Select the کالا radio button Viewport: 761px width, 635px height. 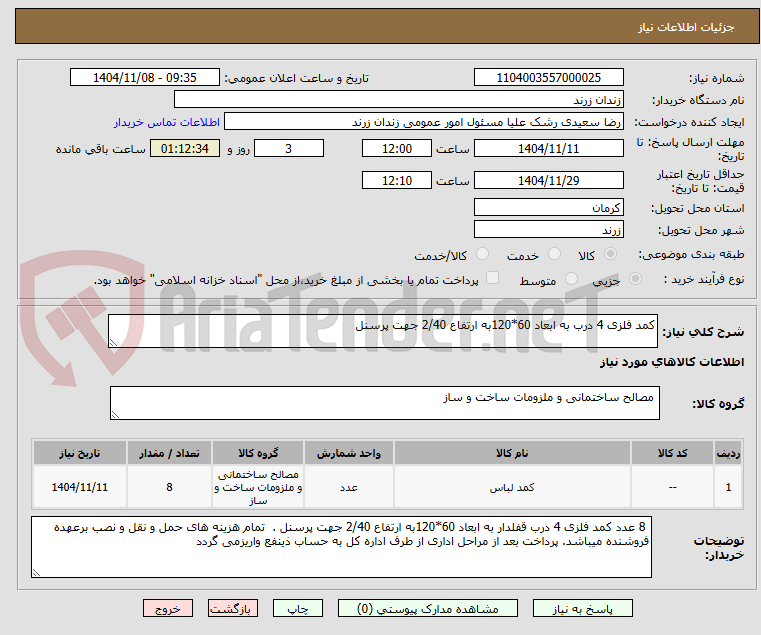[611, 253]
